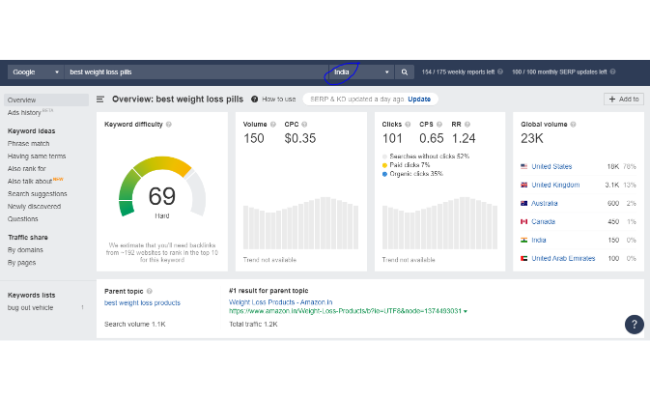Click info icon beside Keyword difficulty

169,124
